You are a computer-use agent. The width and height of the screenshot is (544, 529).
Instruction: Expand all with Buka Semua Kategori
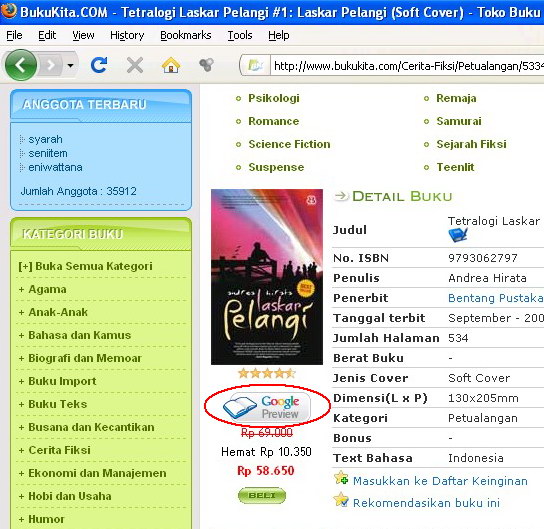coord(85,266)
